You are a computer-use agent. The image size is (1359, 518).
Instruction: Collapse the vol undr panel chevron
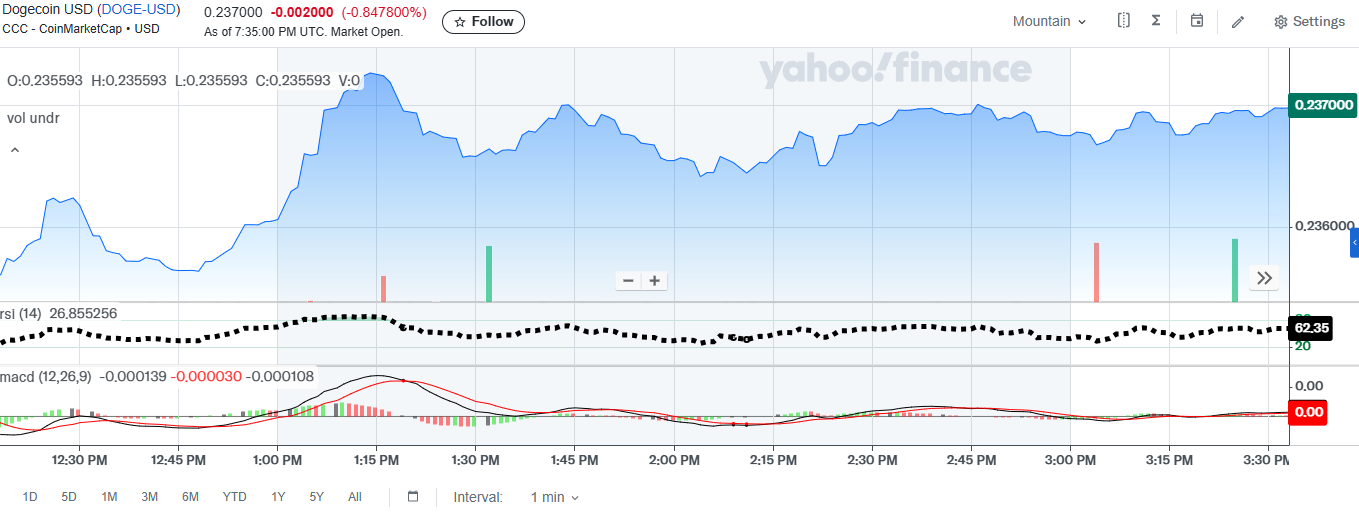pos(15,151)
